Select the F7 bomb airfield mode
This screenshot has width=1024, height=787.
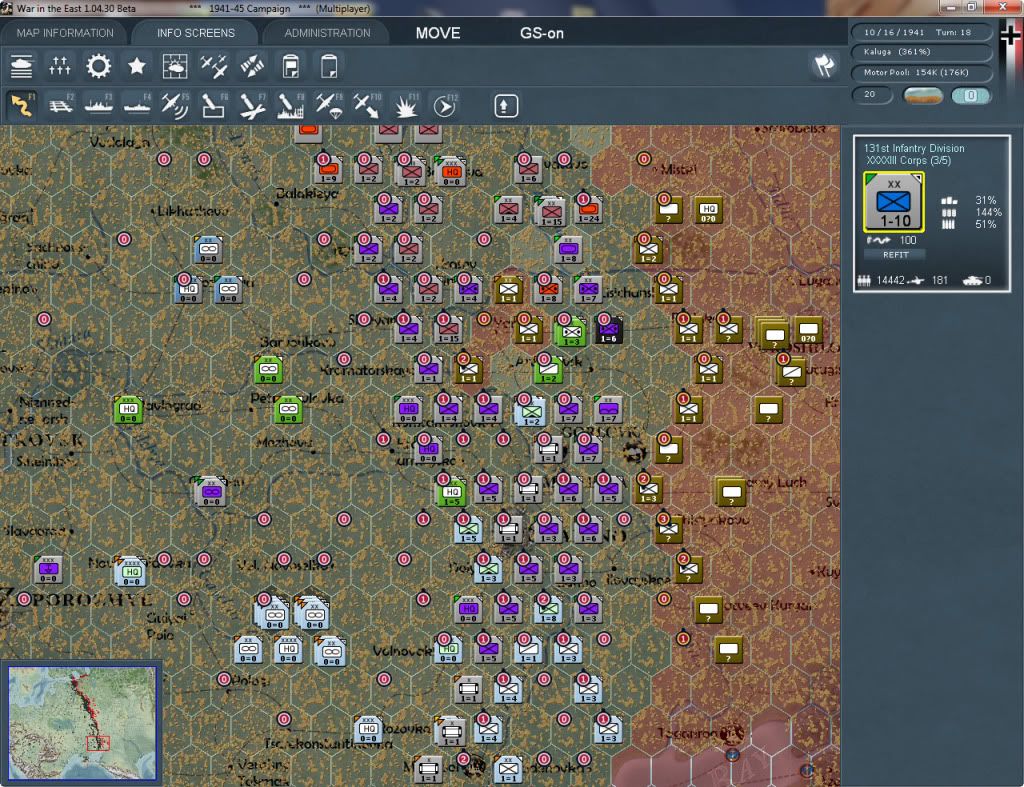[x=252, y=105]
